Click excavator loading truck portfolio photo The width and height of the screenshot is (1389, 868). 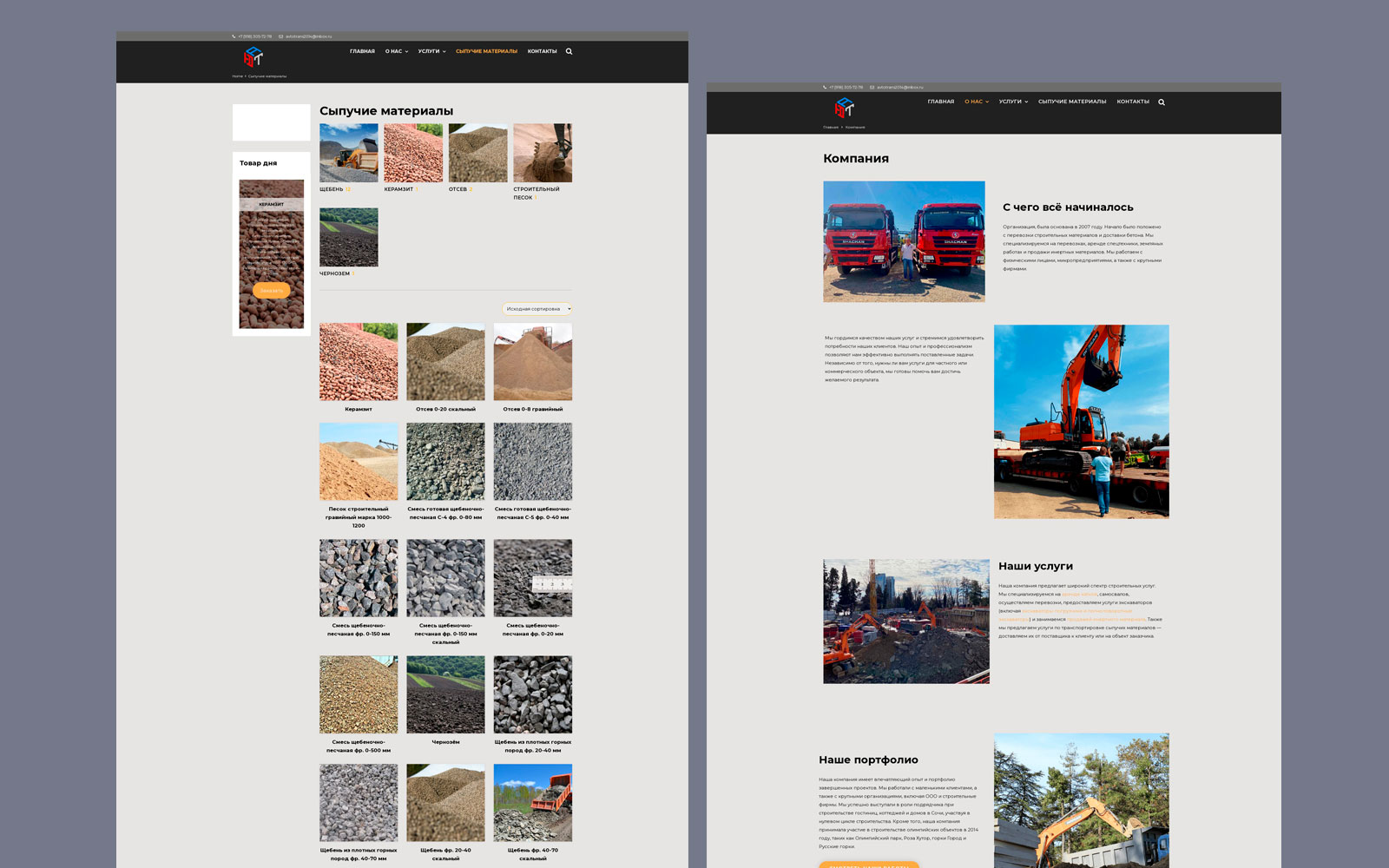pos(1082,800)
